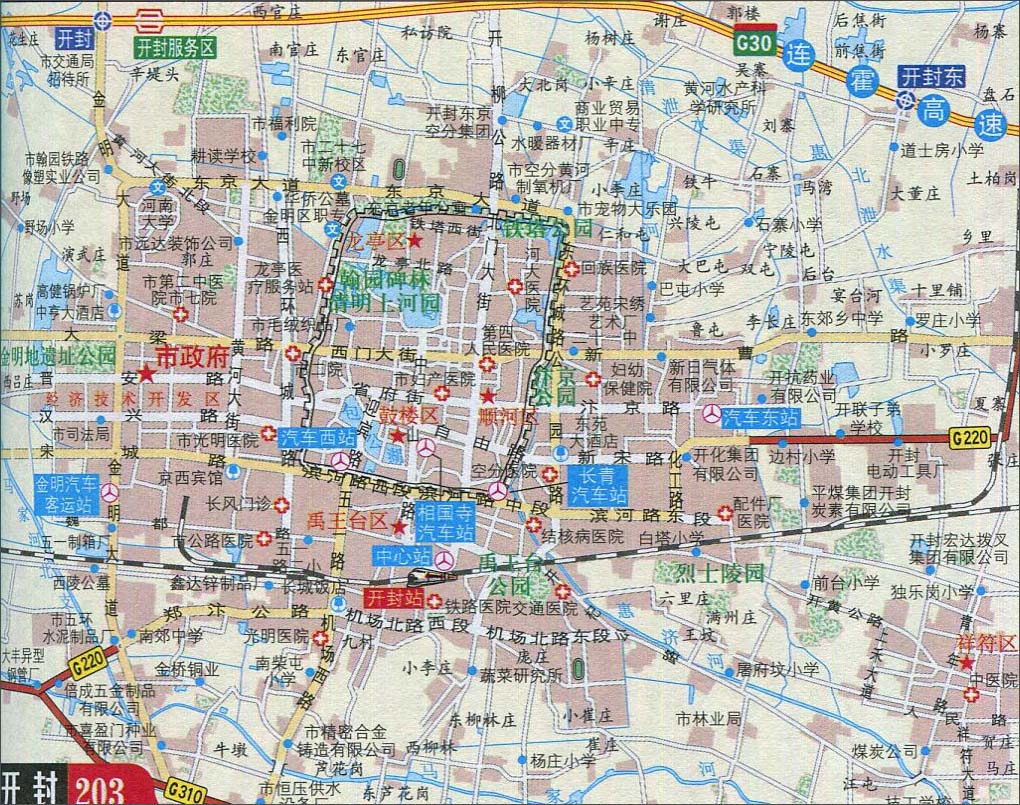Select the 铁塔公园 park label
This screenshot has height=805, width=1020.
547,228
